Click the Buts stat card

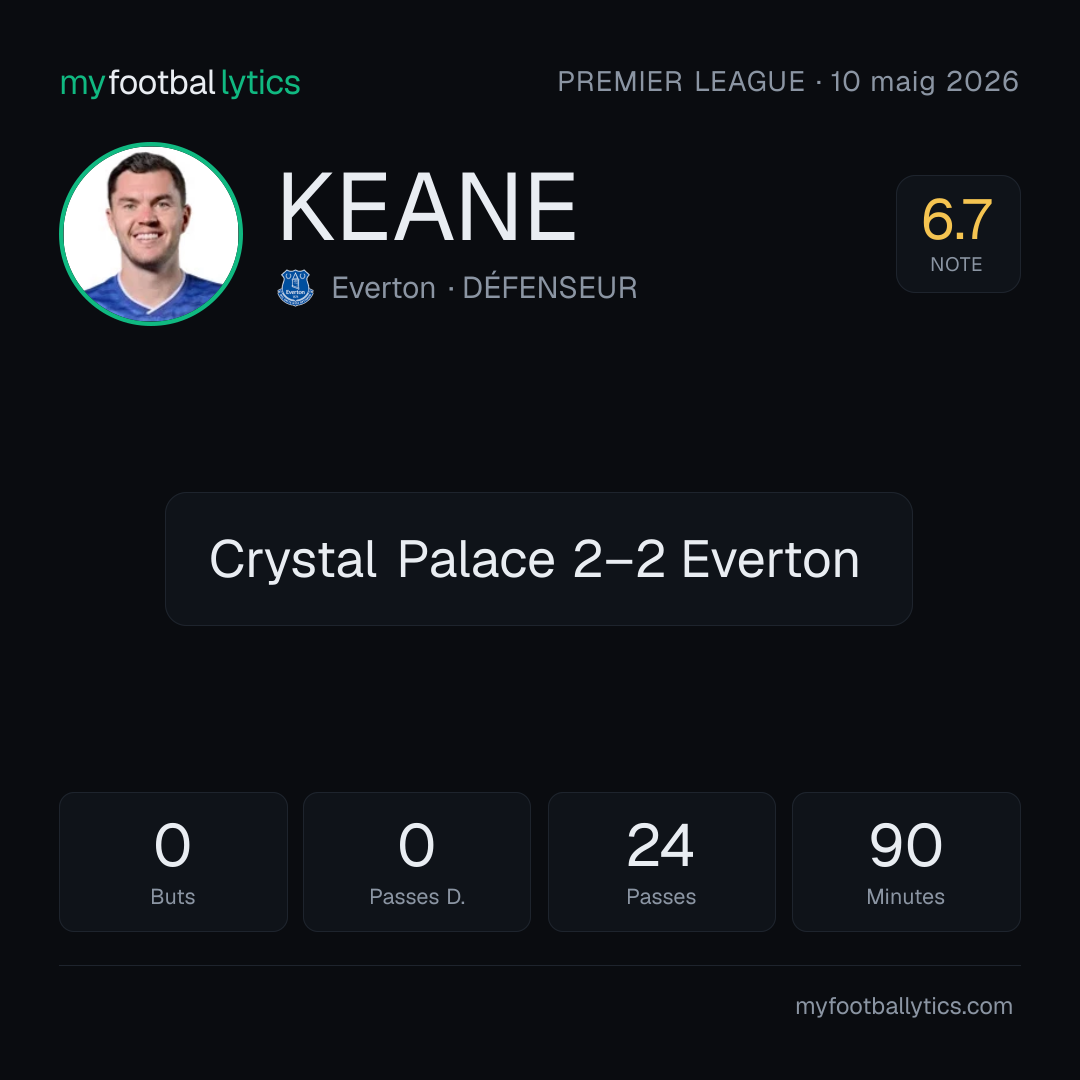[173, 862]
